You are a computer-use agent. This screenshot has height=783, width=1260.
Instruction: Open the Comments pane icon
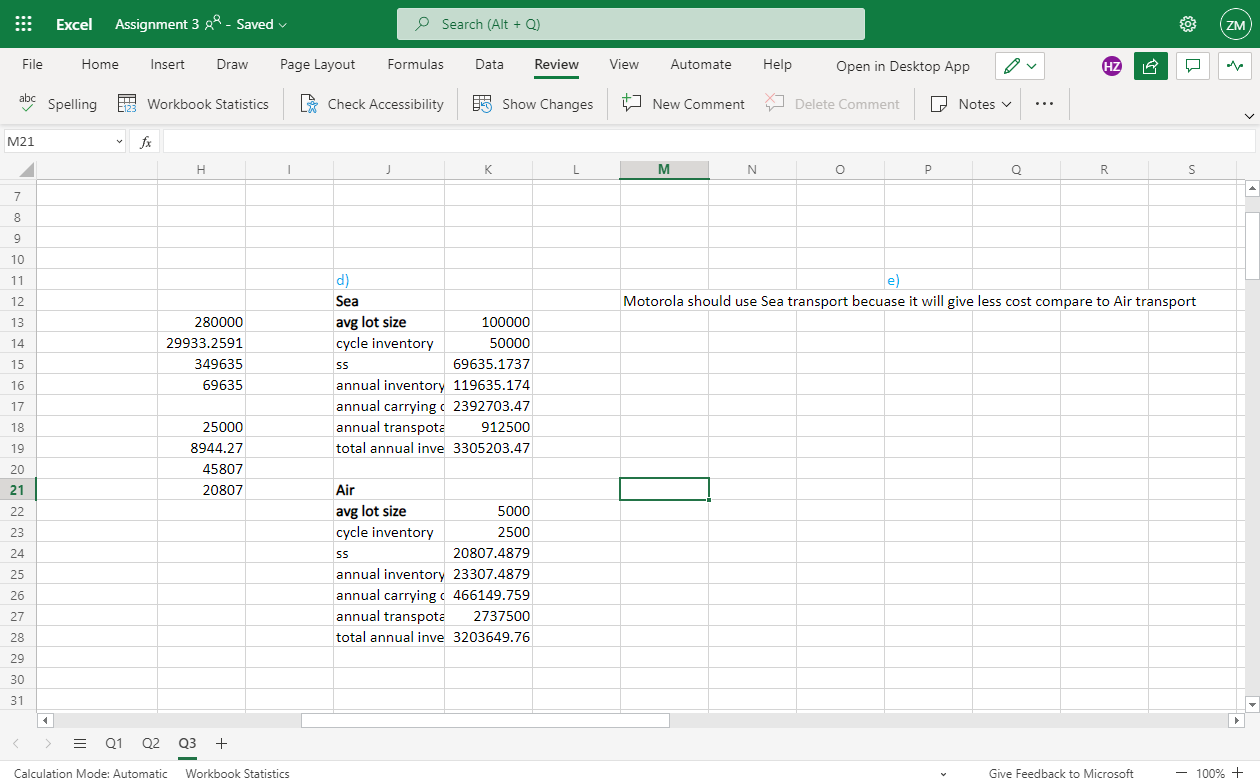[1192, 66]
